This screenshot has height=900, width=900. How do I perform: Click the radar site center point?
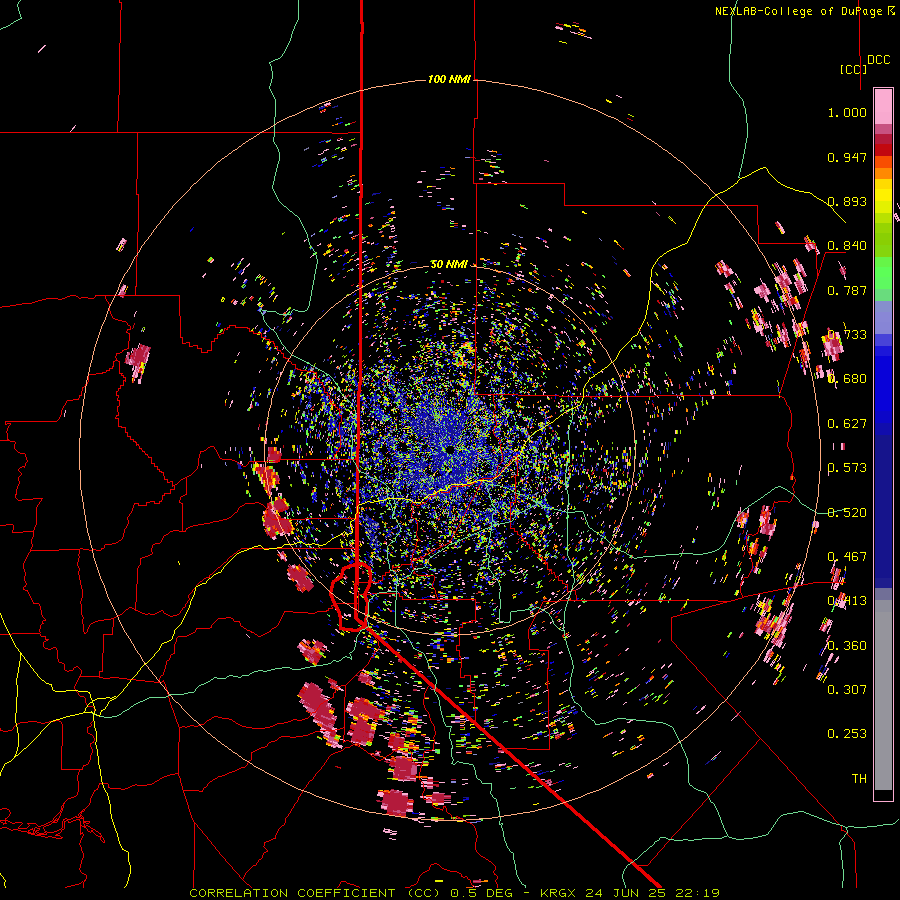[x=450, y=449]
